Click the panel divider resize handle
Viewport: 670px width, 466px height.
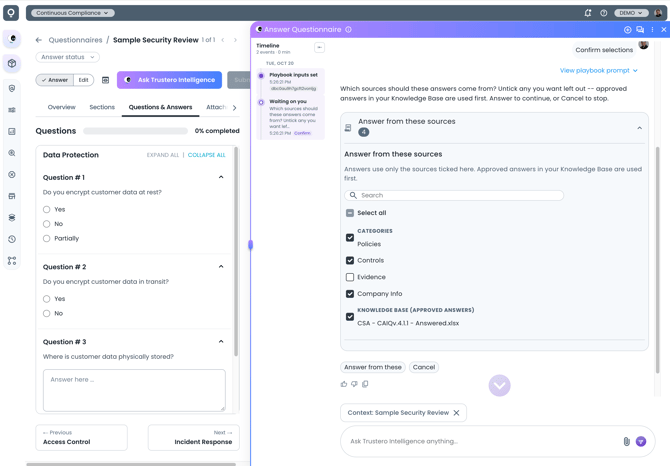tap(250, 244)
